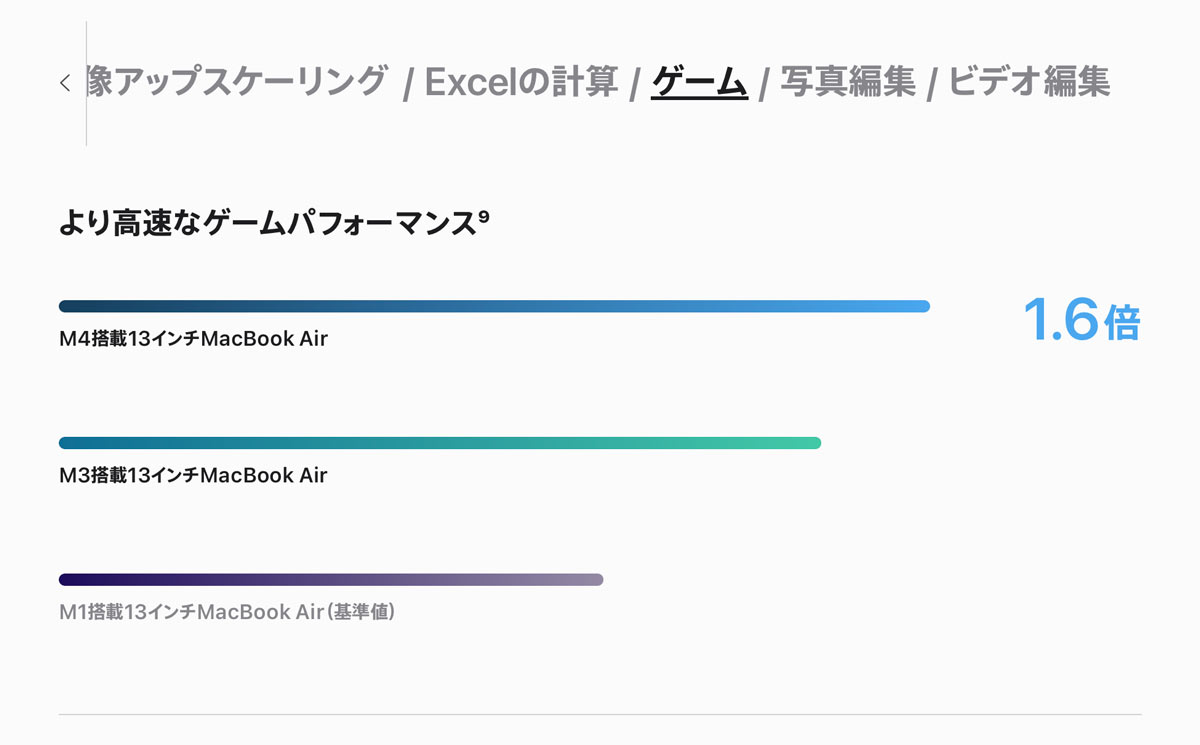This screenshot has width=1200, height=745.
Task: Click the left chevron to go back through the tabs
Action: [x=65, y=83]
